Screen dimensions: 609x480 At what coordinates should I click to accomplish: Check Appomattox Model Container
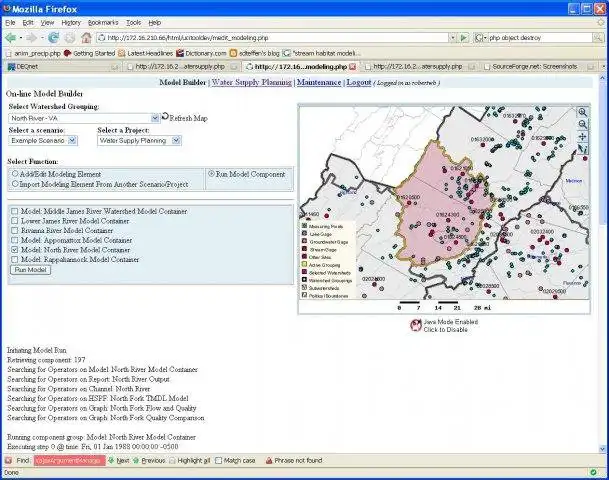pos(15,240)
